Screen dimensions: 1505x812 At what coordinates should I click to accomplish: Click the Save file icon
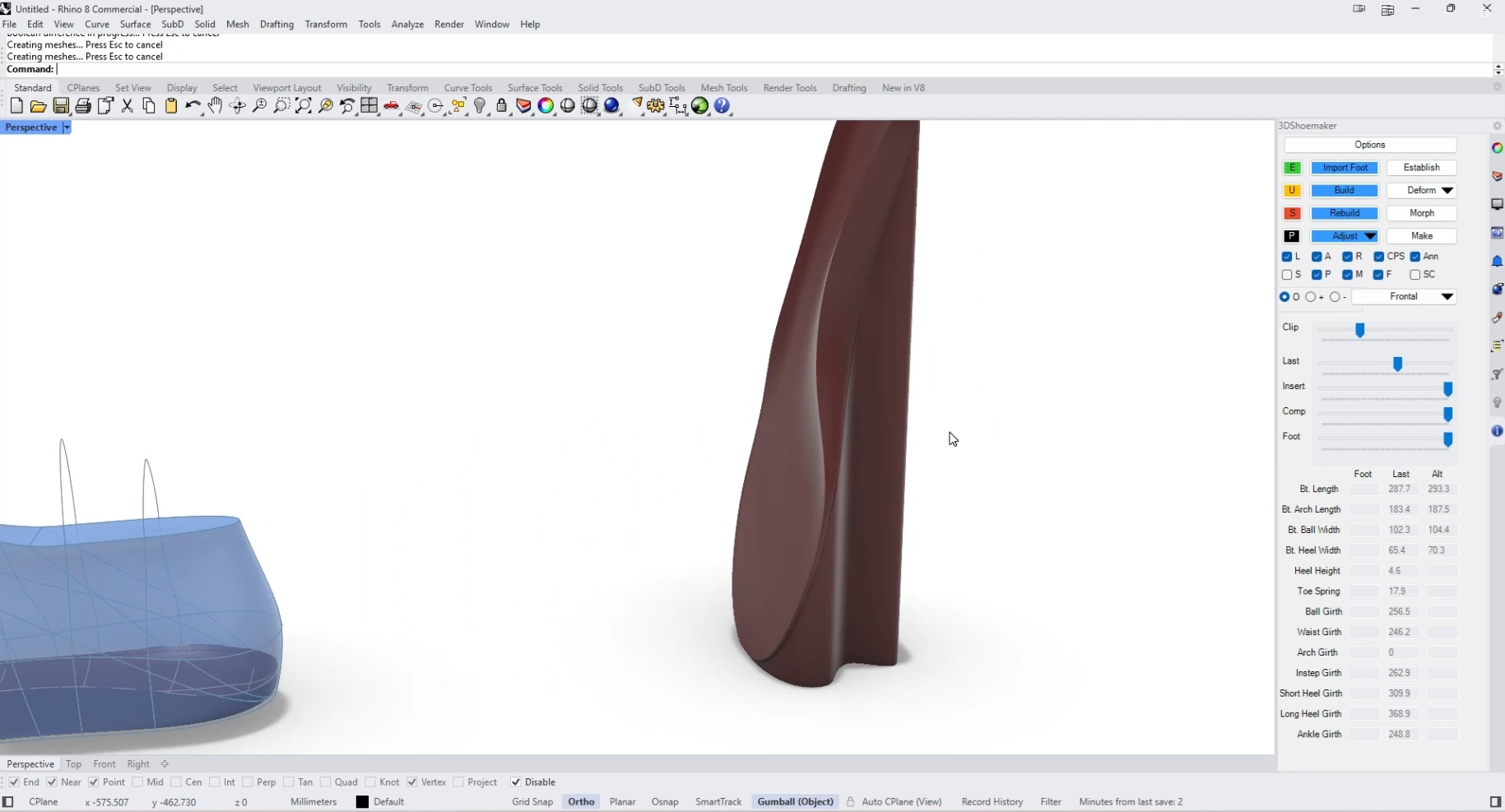pos(61,106)
